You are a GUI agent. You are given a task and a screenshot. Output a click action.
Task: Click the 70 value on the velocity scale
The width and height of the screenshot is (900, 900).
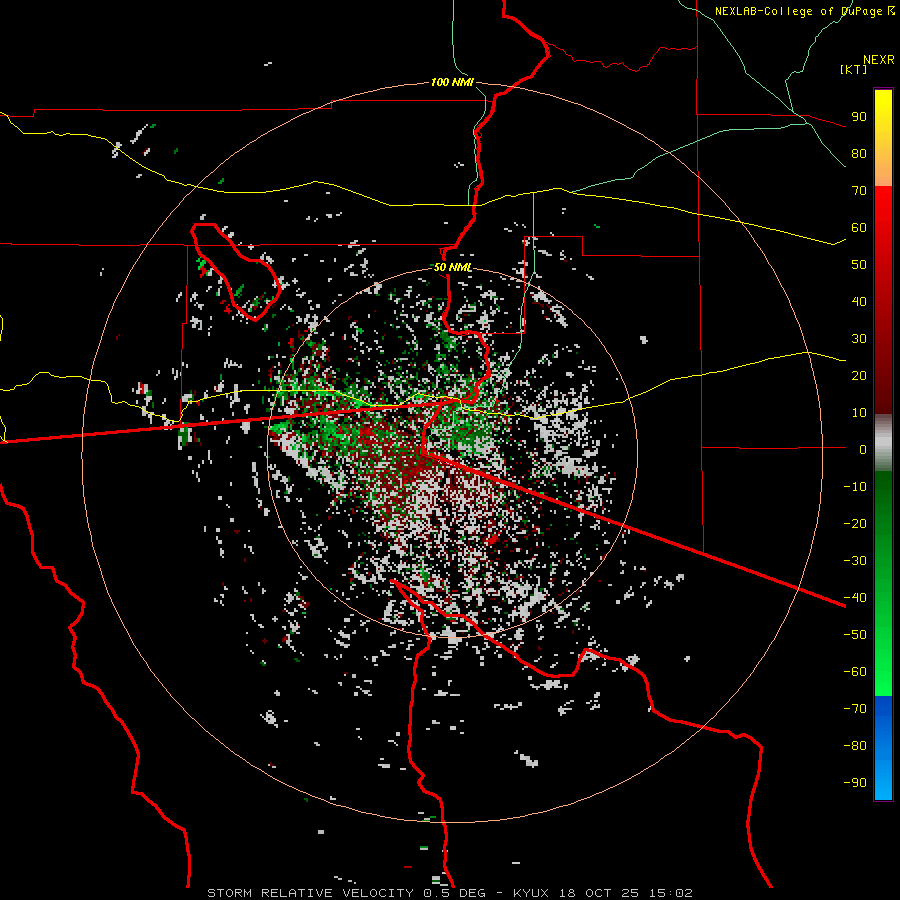859,191
